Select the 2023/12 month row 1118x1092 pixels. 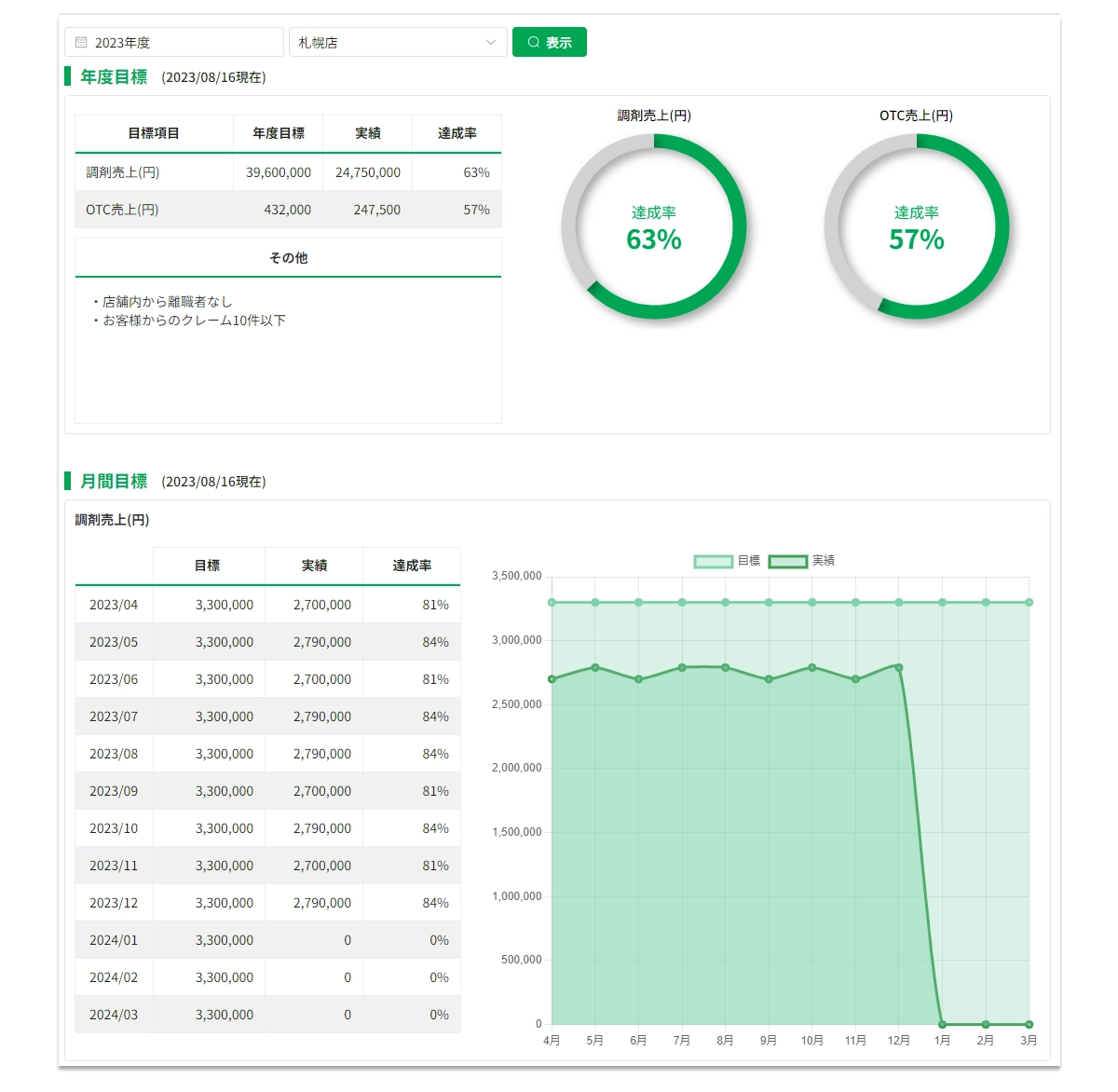[267, 903]
